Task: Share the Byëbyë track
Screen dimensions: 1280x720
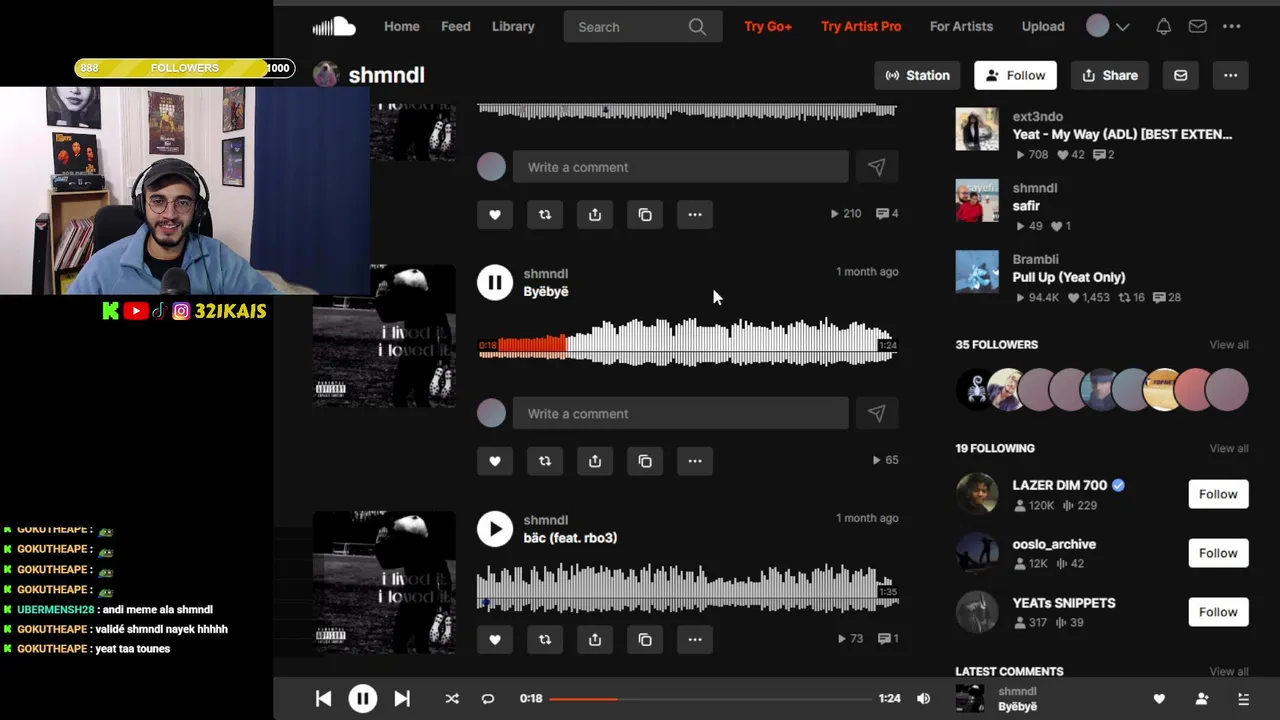Action: (595, 461)
